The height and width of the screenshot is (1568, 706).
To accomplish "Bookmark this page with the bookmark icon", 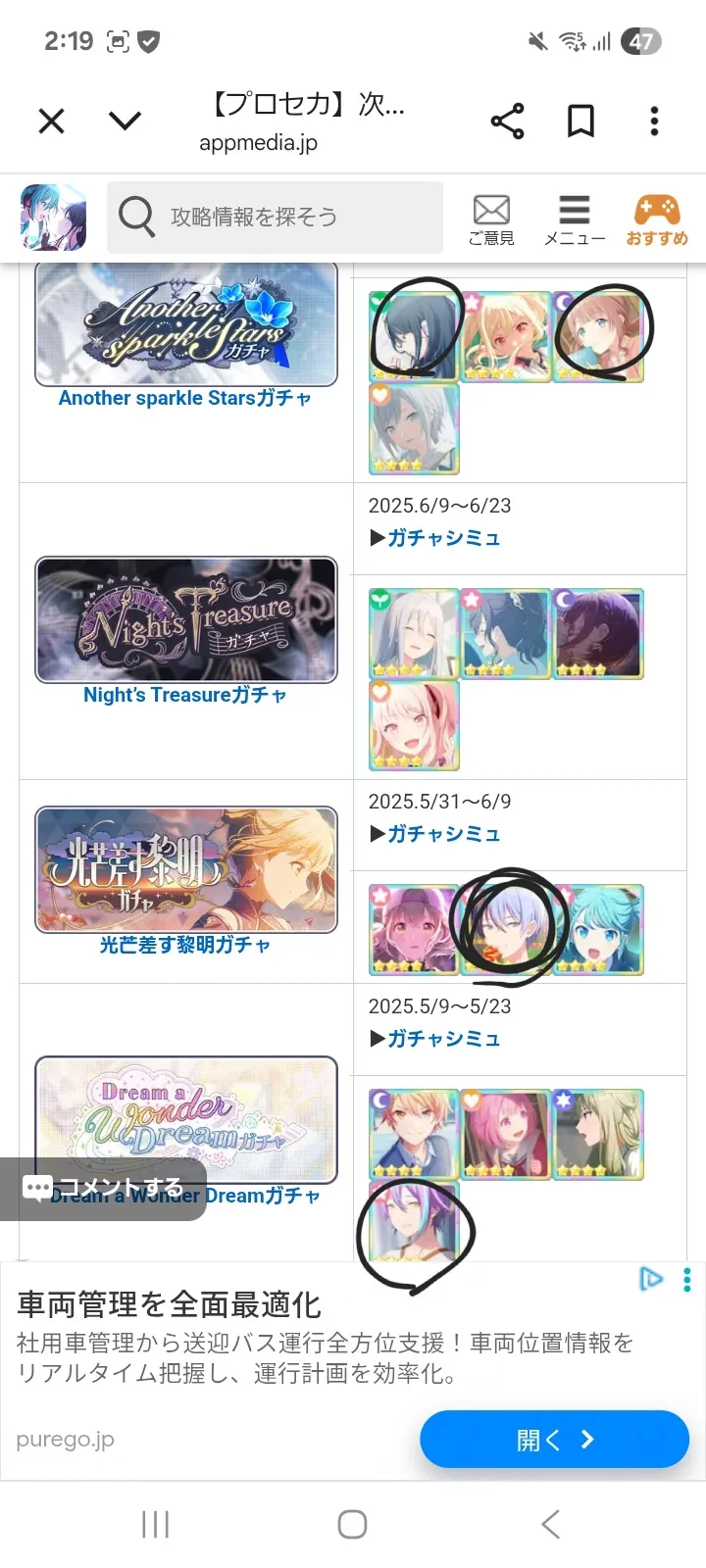I will click(580, 122).
